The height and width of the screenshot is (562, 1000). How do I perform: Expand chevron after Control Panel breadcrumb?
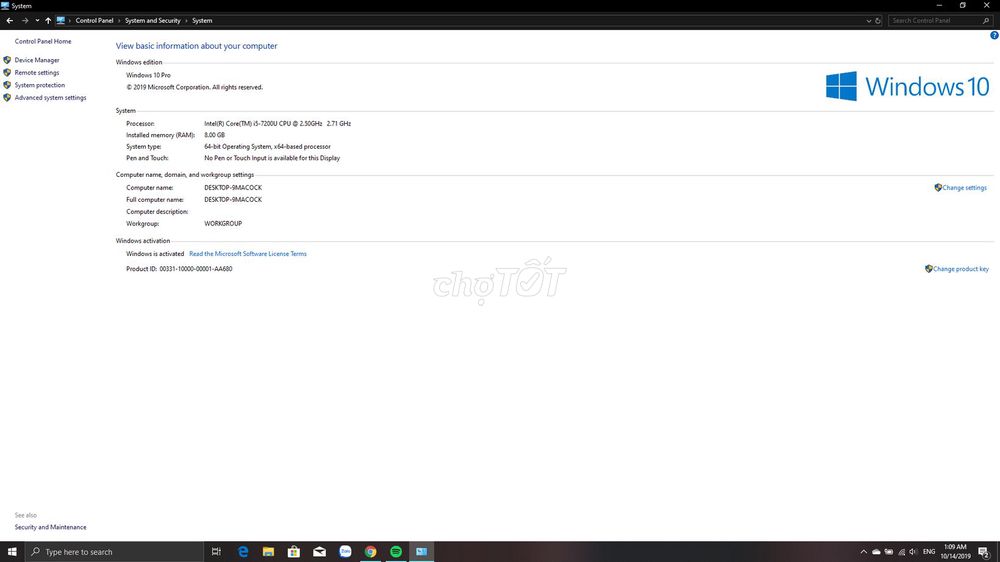[x=119, y=20]
